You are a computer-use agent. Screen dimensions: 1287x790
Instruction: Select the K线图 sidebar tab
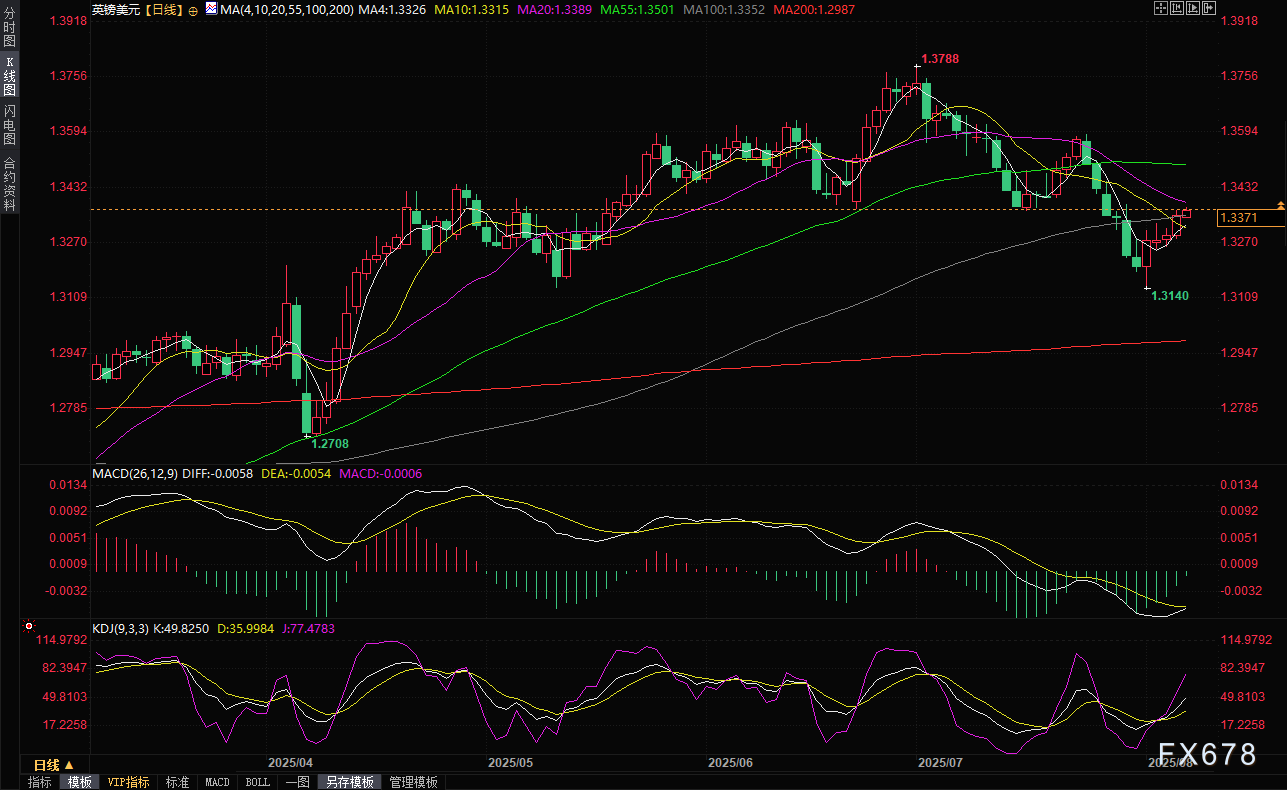coord(9,76)
